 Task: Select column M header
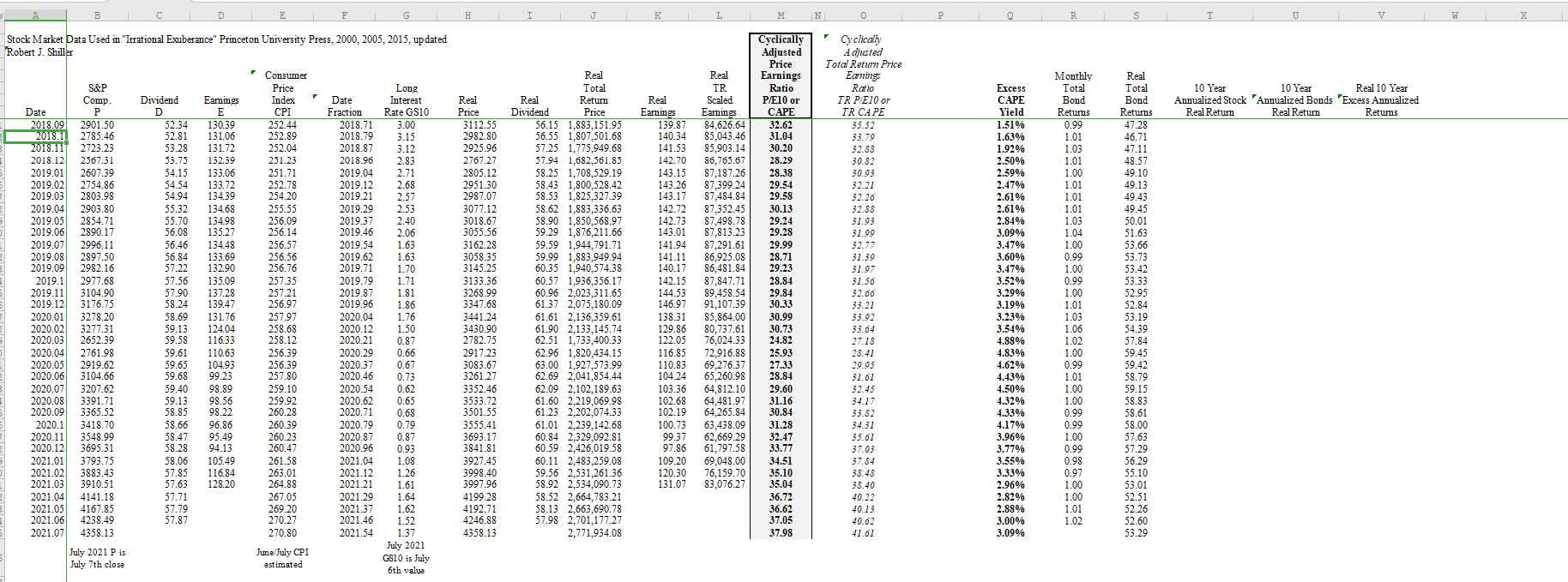[x=781, y=15]
